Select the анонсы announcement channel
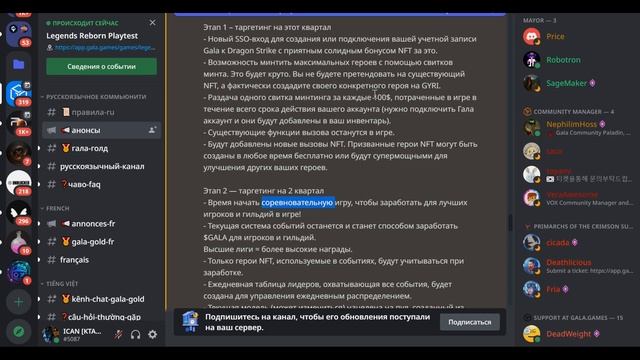Screen dimensions: 640x360 pos(101,130)
